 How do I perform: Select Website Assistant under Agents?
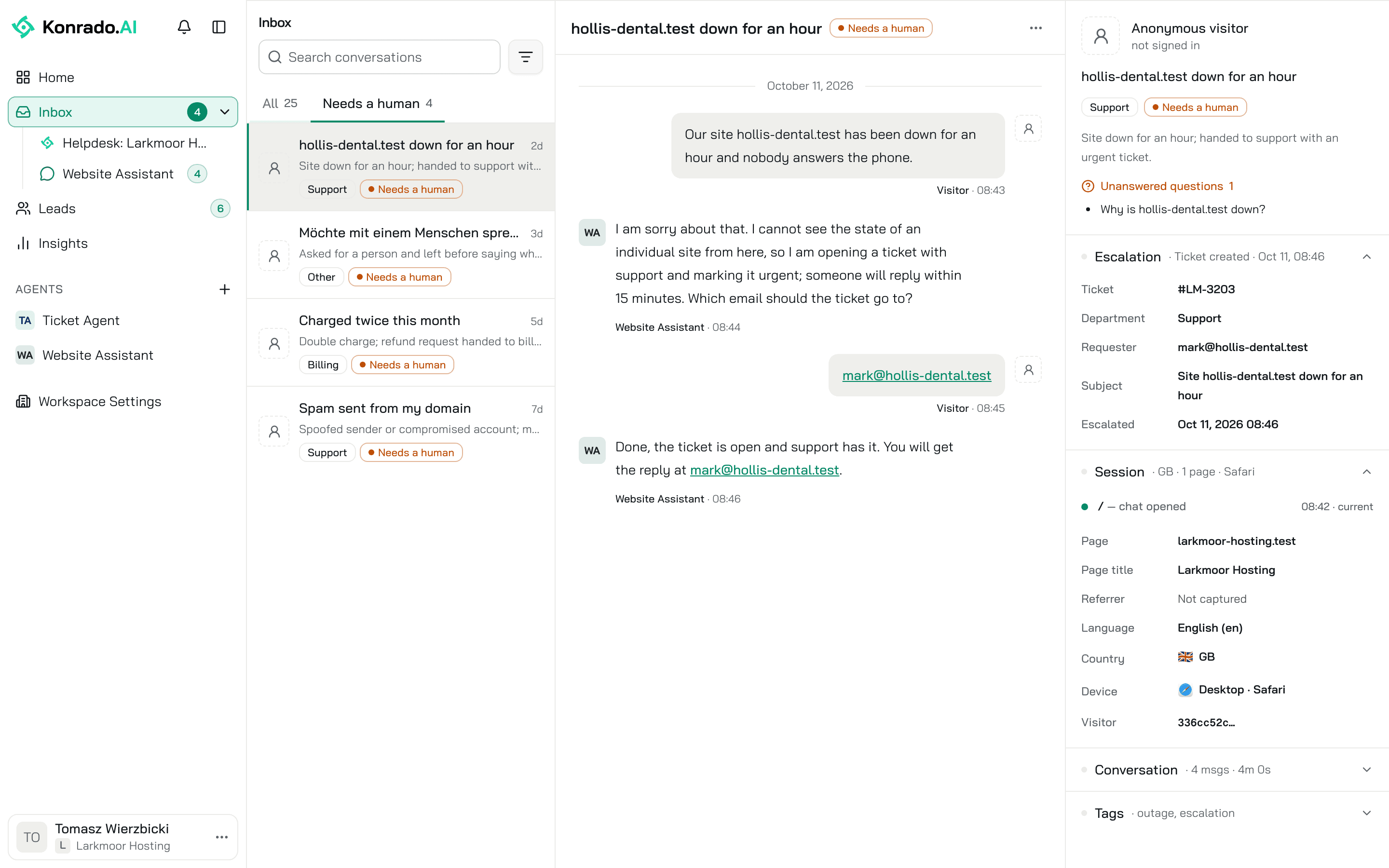pos(123,355)
